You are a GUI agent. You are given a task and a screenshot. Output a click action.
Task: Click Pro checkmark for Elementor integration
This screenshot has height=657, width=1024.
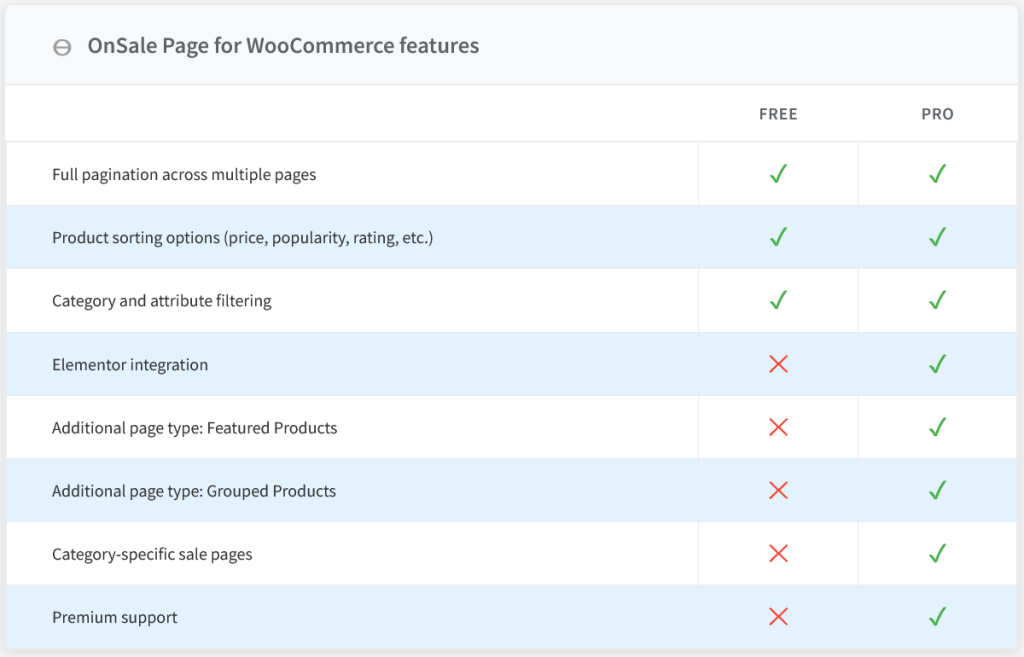pyautogui.click(x=937, y=364)
